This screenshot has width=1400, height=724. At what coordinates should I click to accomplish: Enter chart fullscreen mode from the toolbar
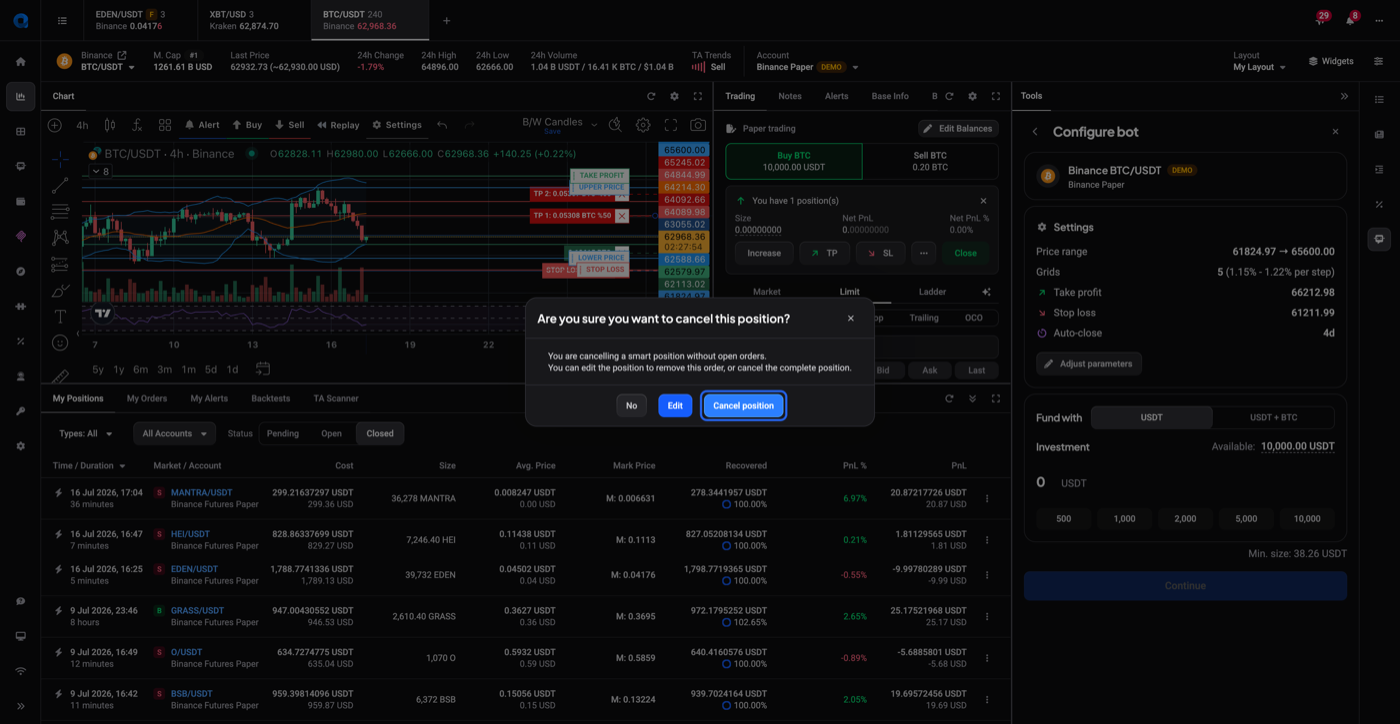click(x=671, y=125)
